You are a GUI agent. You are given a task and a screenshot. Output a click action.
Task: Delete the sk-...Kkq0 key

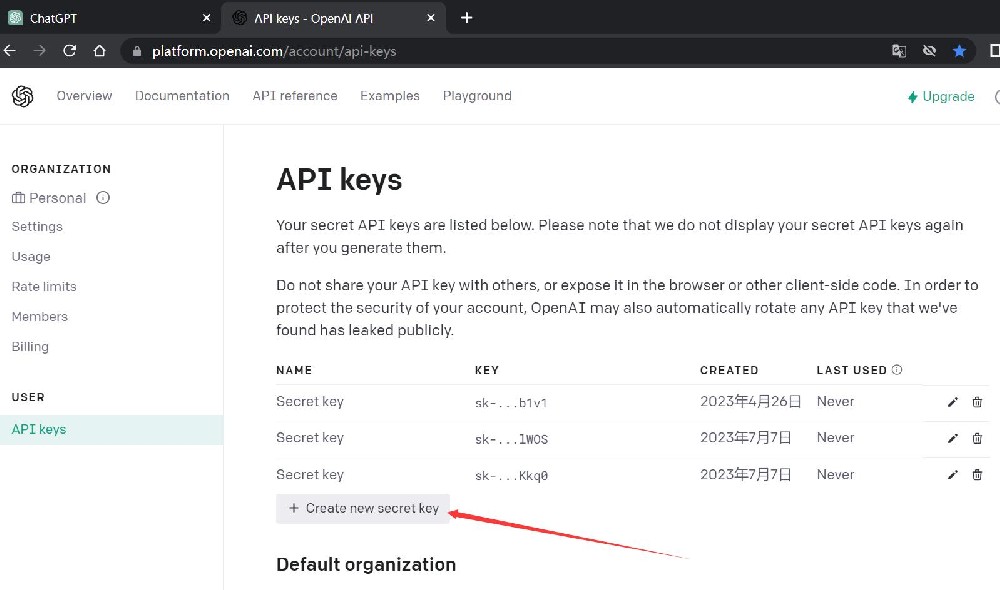[977, 475]
